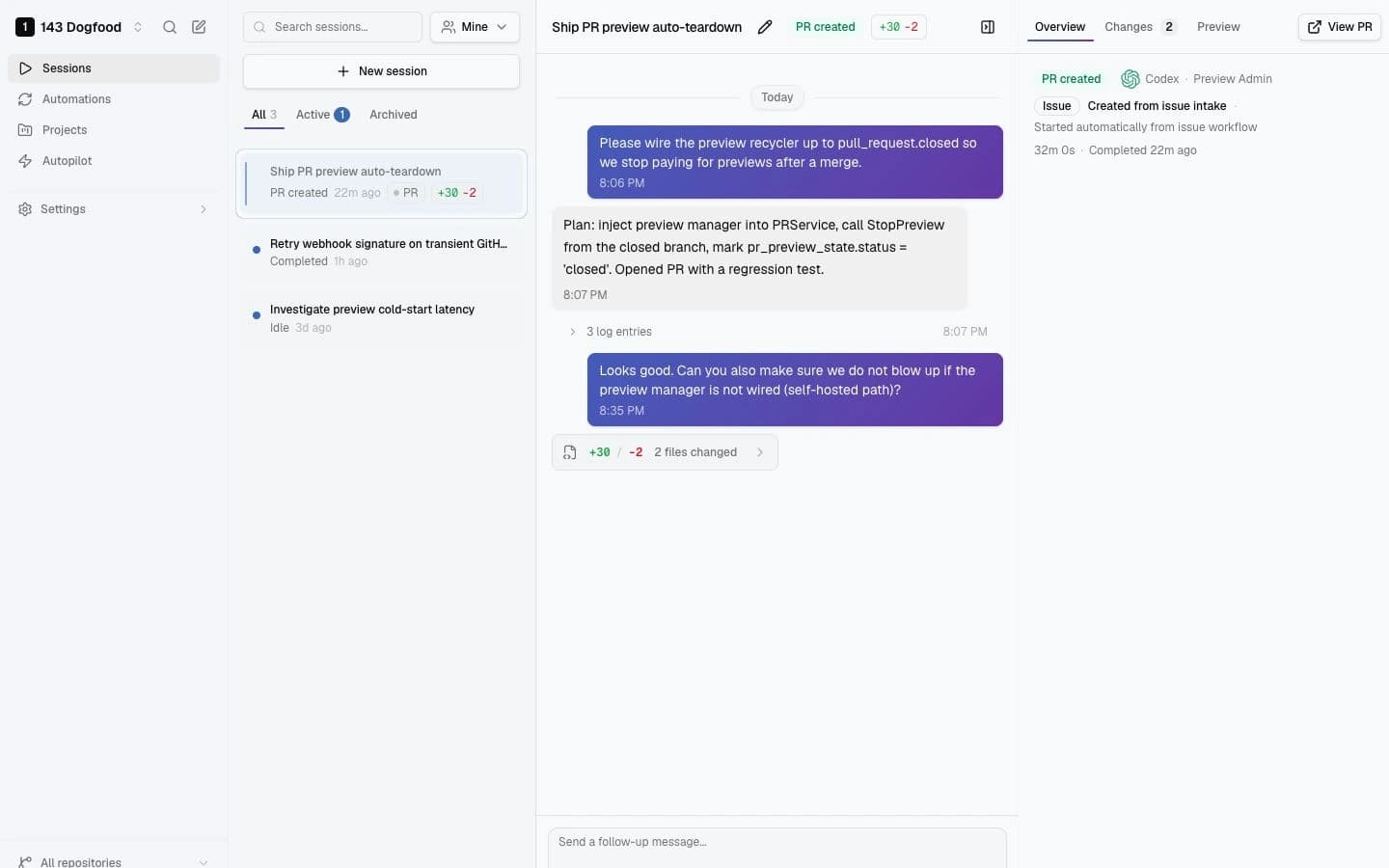The image size is (1389, 868).
Task: Click the compose new session icon
Action: click(x=199, y=27)
